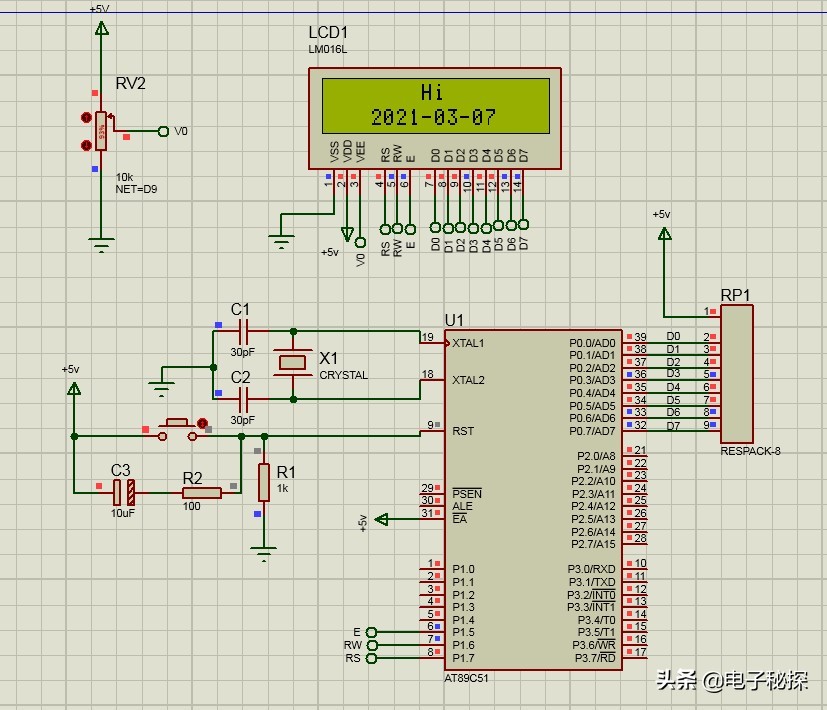Click the V0 terminal beside RV2

[x=164, y=131]
